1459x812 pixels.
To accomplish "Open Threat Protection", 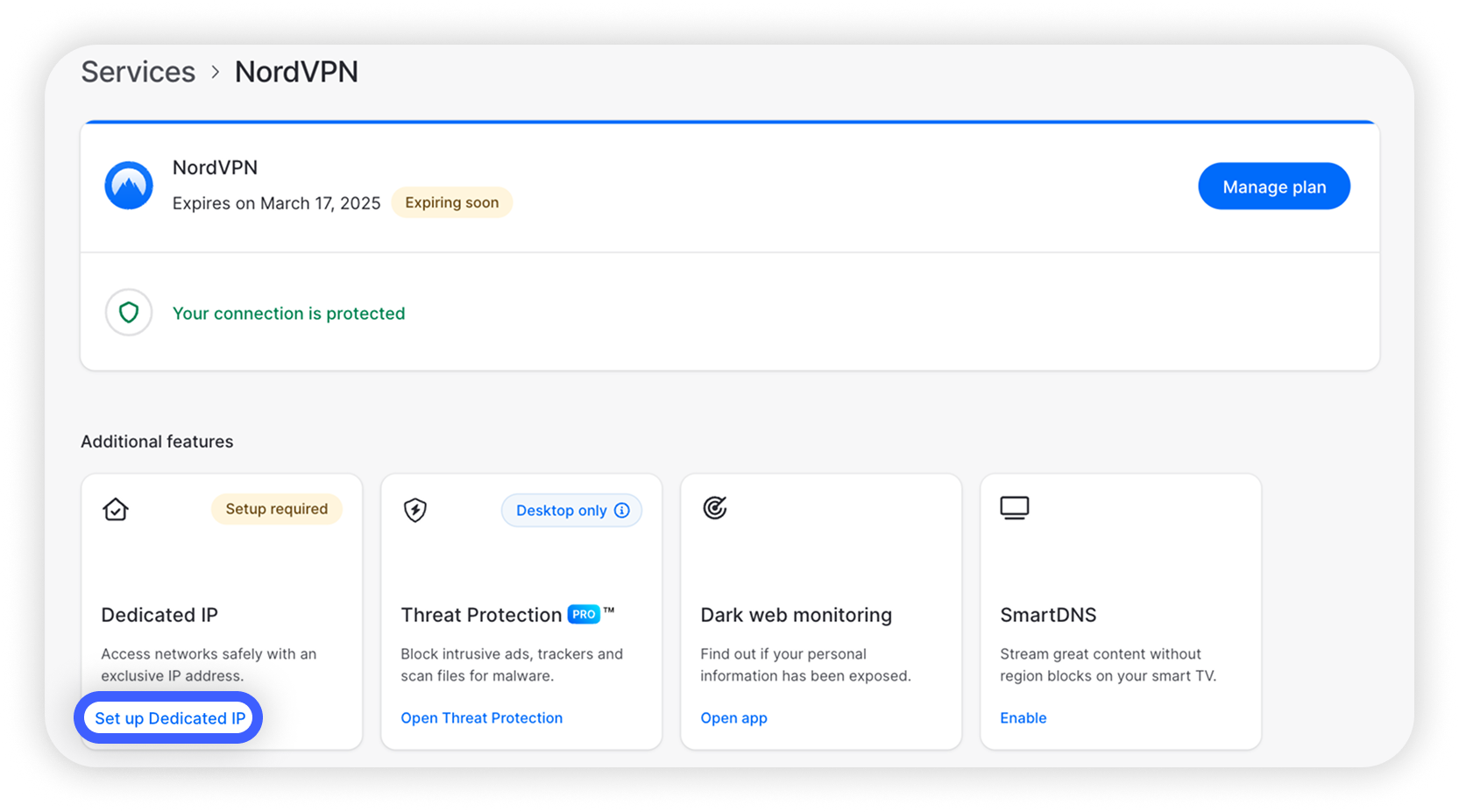I will pos(481,717).
